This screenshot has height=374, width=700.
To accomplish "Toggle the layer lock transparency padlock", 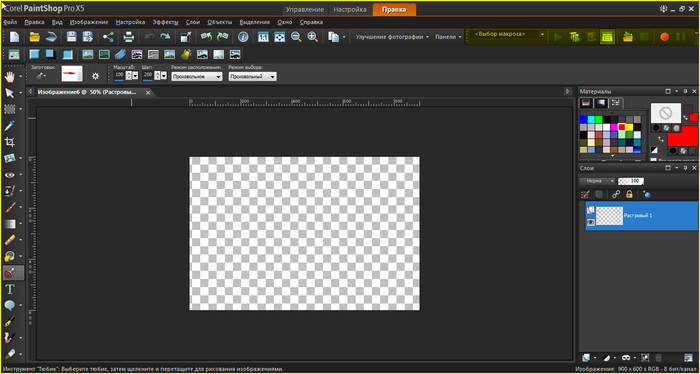I will click(629, 194).
